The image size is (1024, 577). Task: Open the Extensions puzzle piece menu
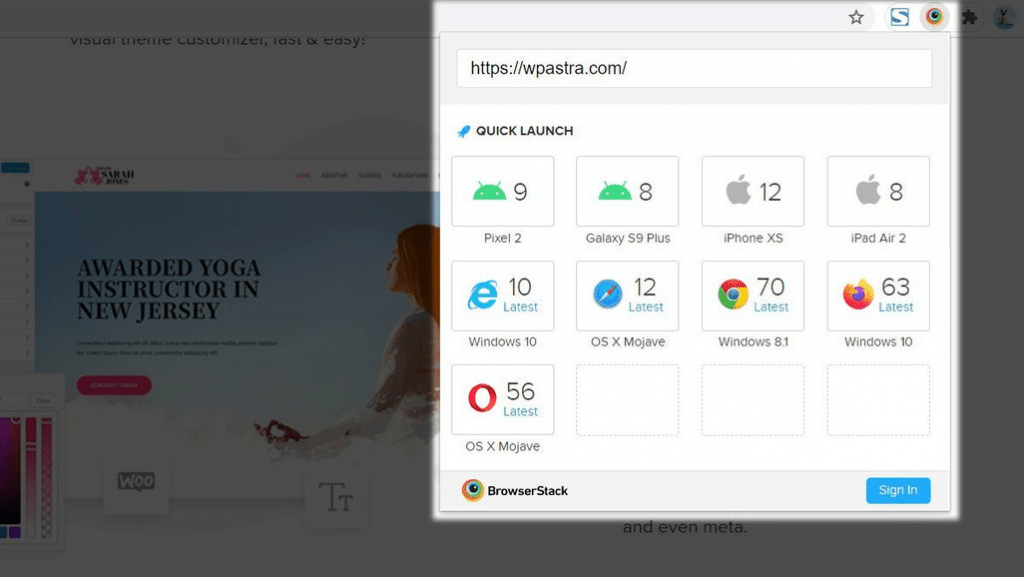point(968,17)
